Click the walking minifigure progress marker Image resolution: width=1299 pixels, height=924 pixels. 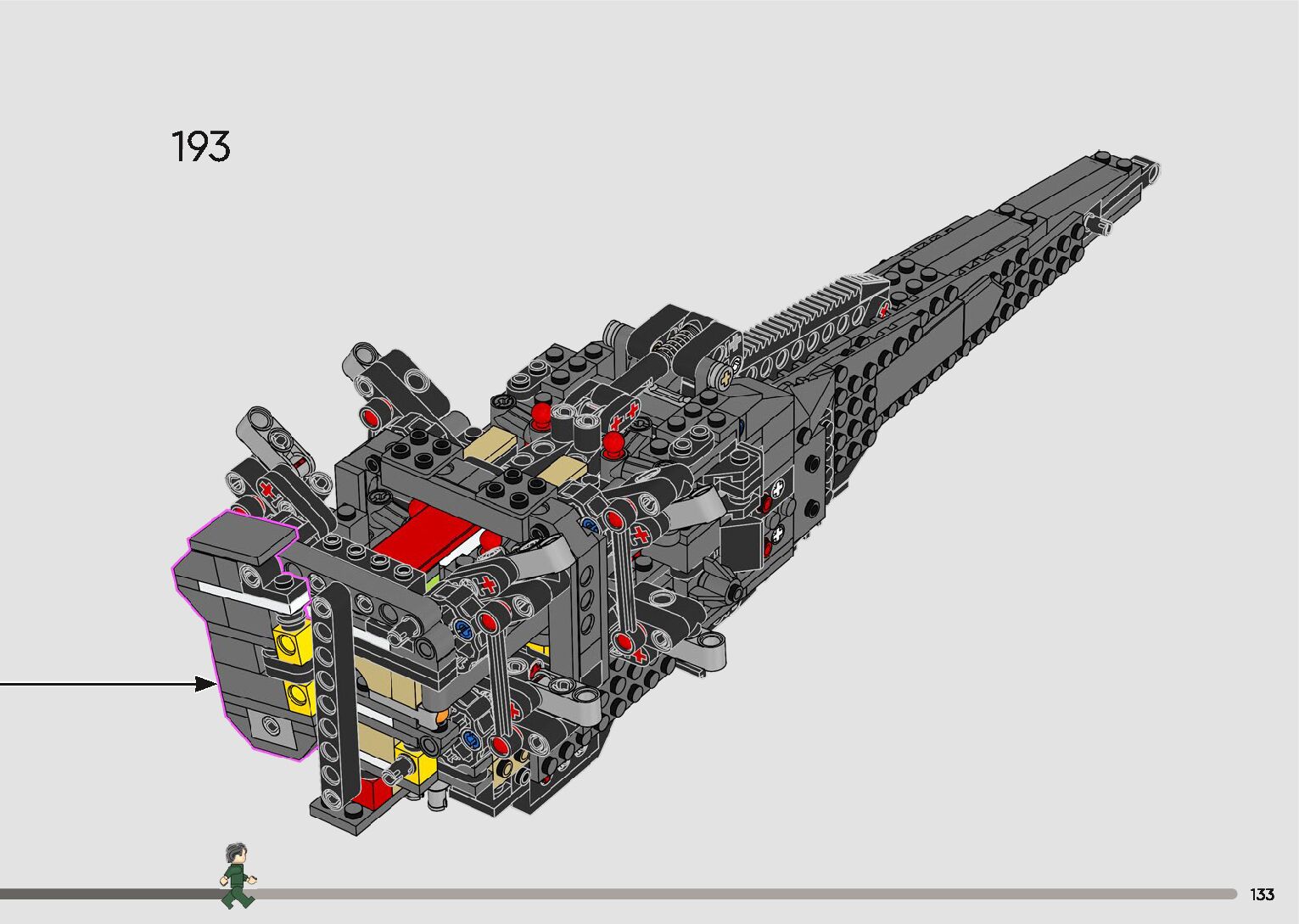coord(238,876)
